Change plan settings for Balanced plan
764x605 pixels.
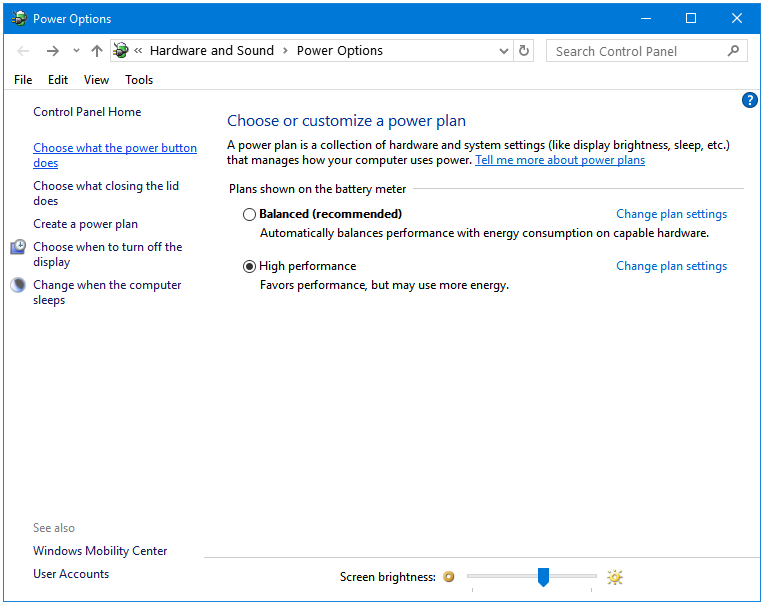pos(671,214)
